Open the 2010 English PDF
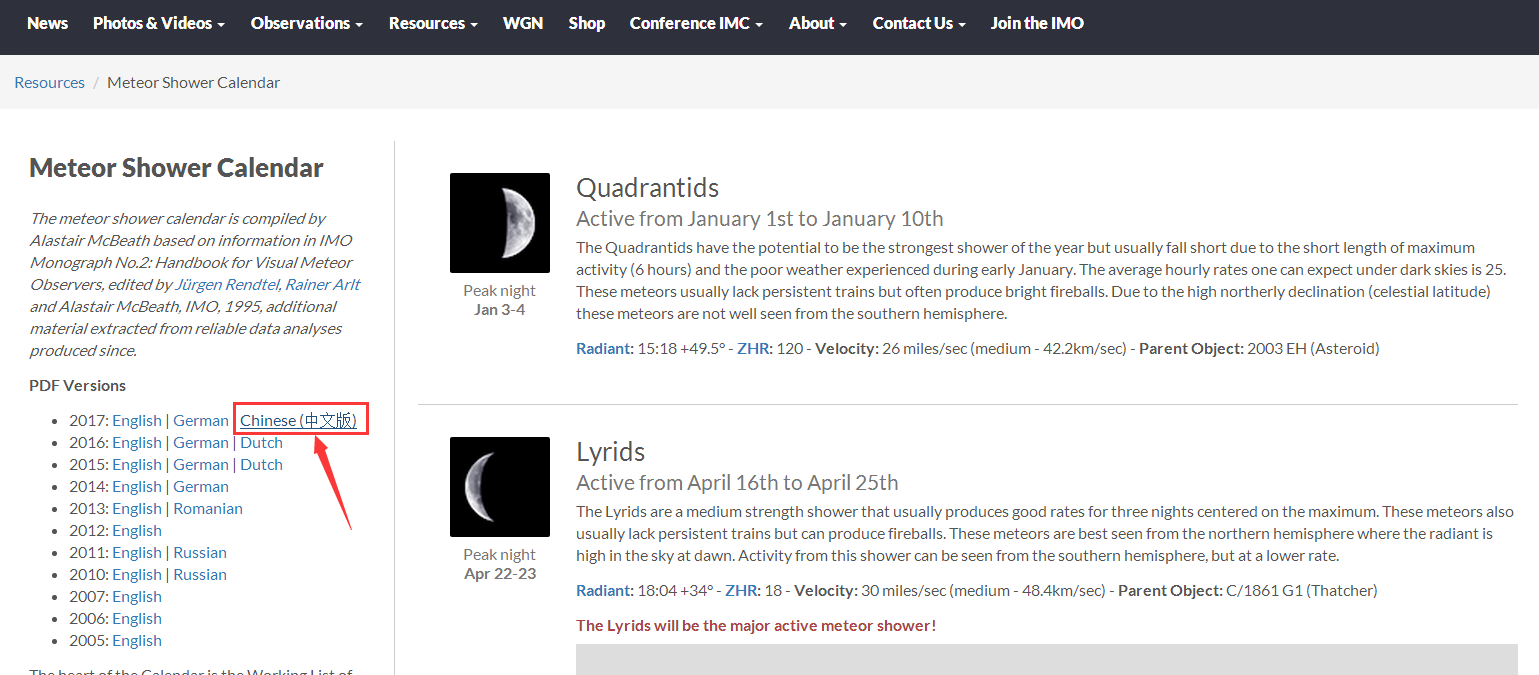The width and height of the screenshot is (1539, 675). [x=136, y=574]
